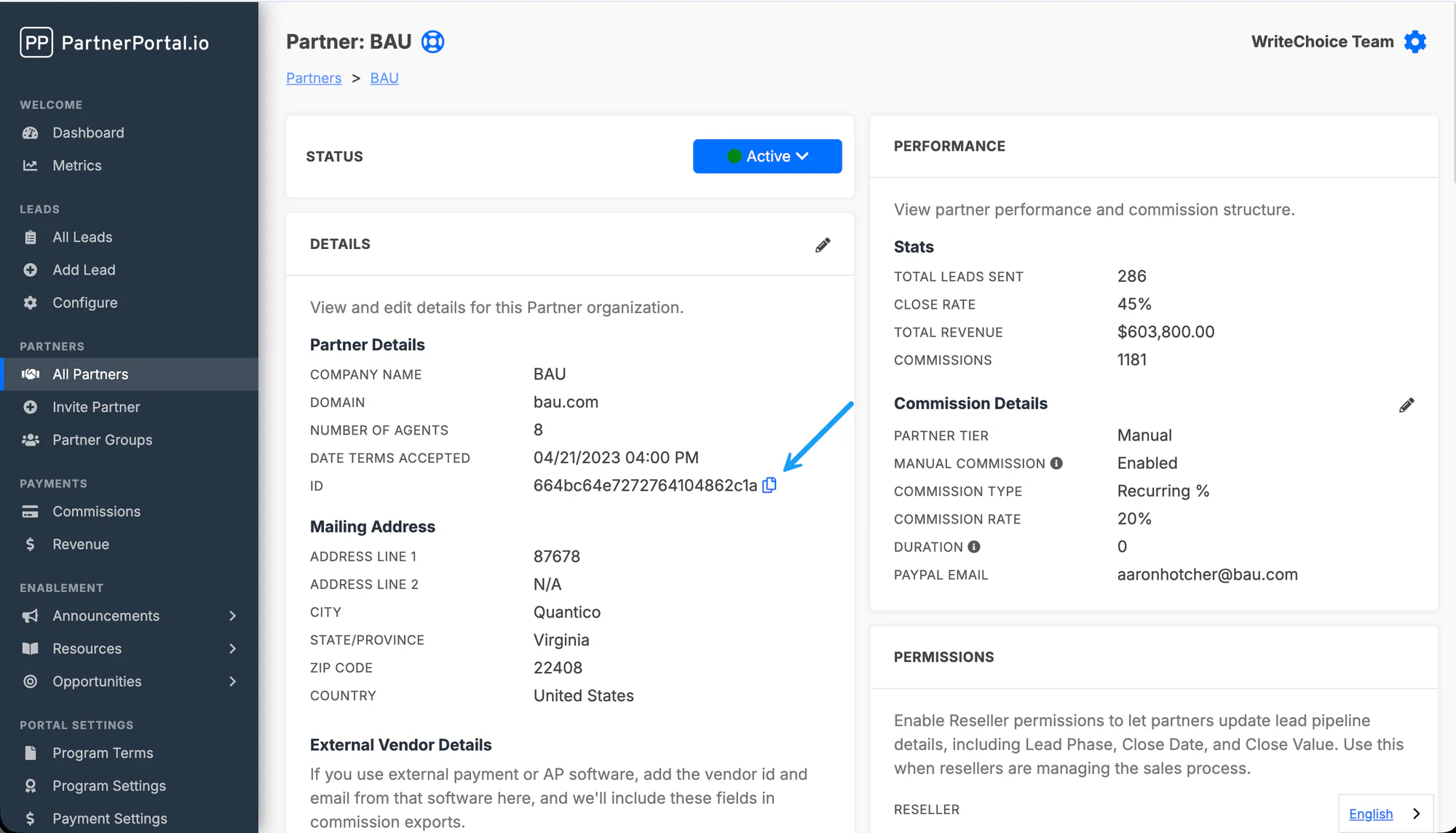Click the PayPal email aaronhotcher@bau.com
The height and width of the screenshot is (833, 1456).
click(x=1208, y=575)
